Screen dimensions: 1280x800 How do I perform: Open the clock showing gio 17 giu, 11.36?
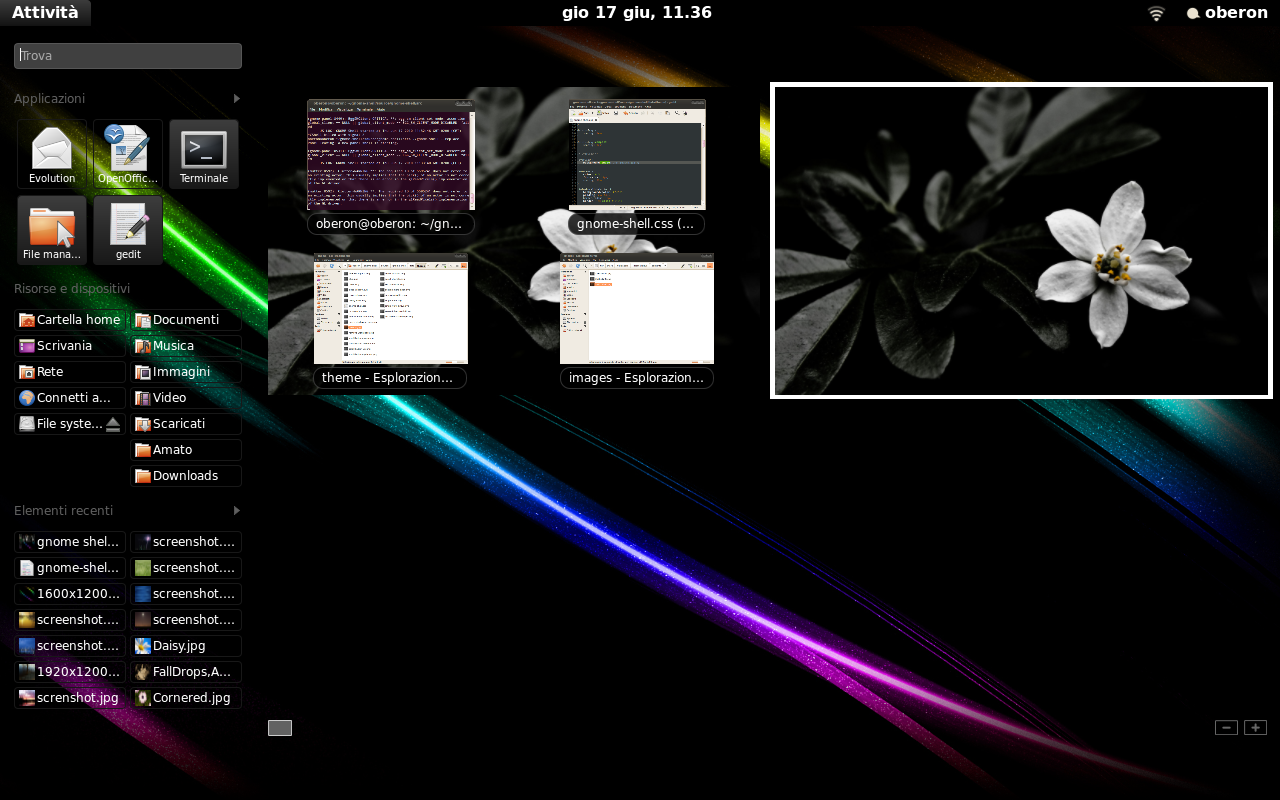click(637, 13)
